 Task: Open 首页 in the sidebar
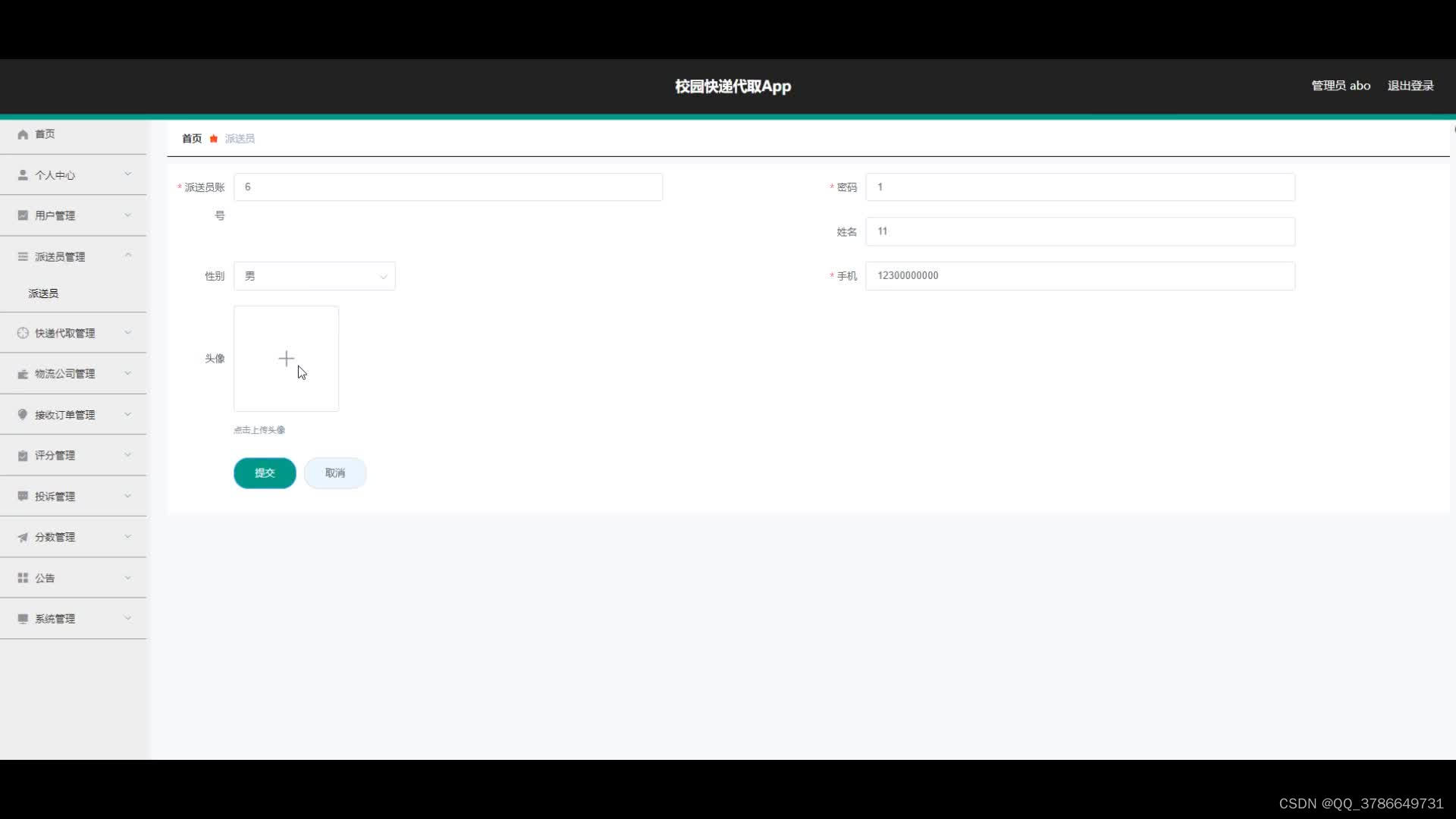[45, 134]
